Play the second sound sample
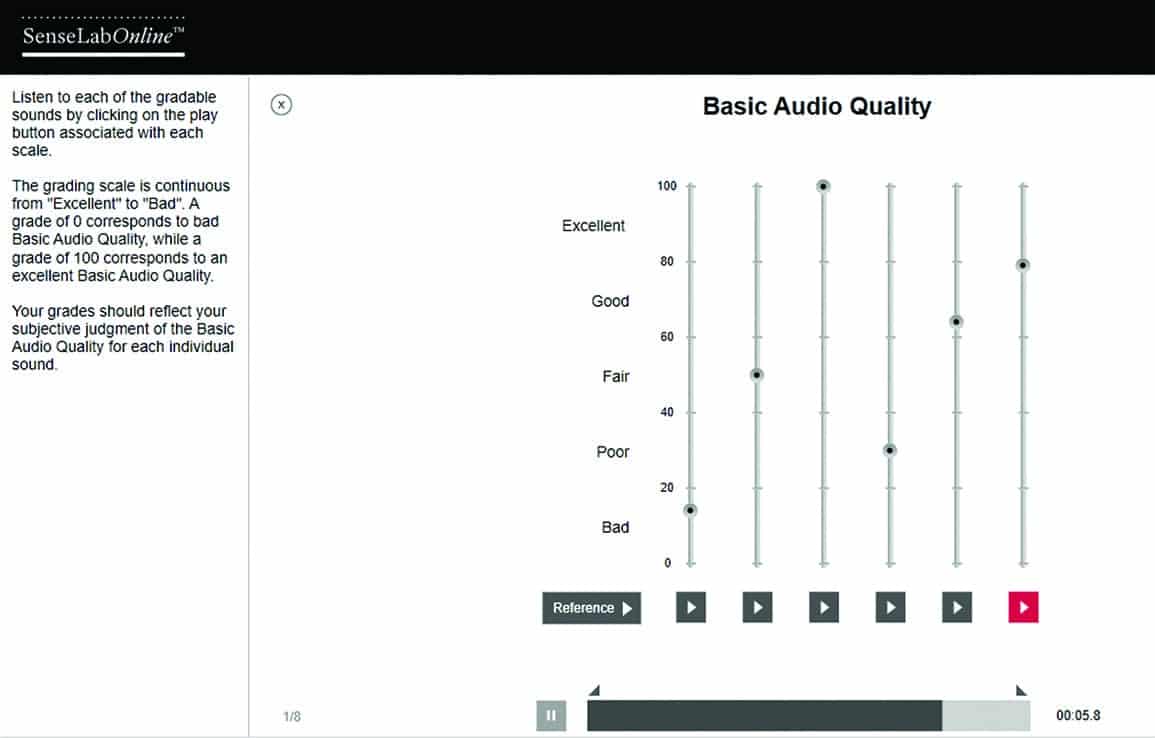Image resolution: width=1155 pixels, height=738 pixels. pyautogui.click(x=757, y=606)
